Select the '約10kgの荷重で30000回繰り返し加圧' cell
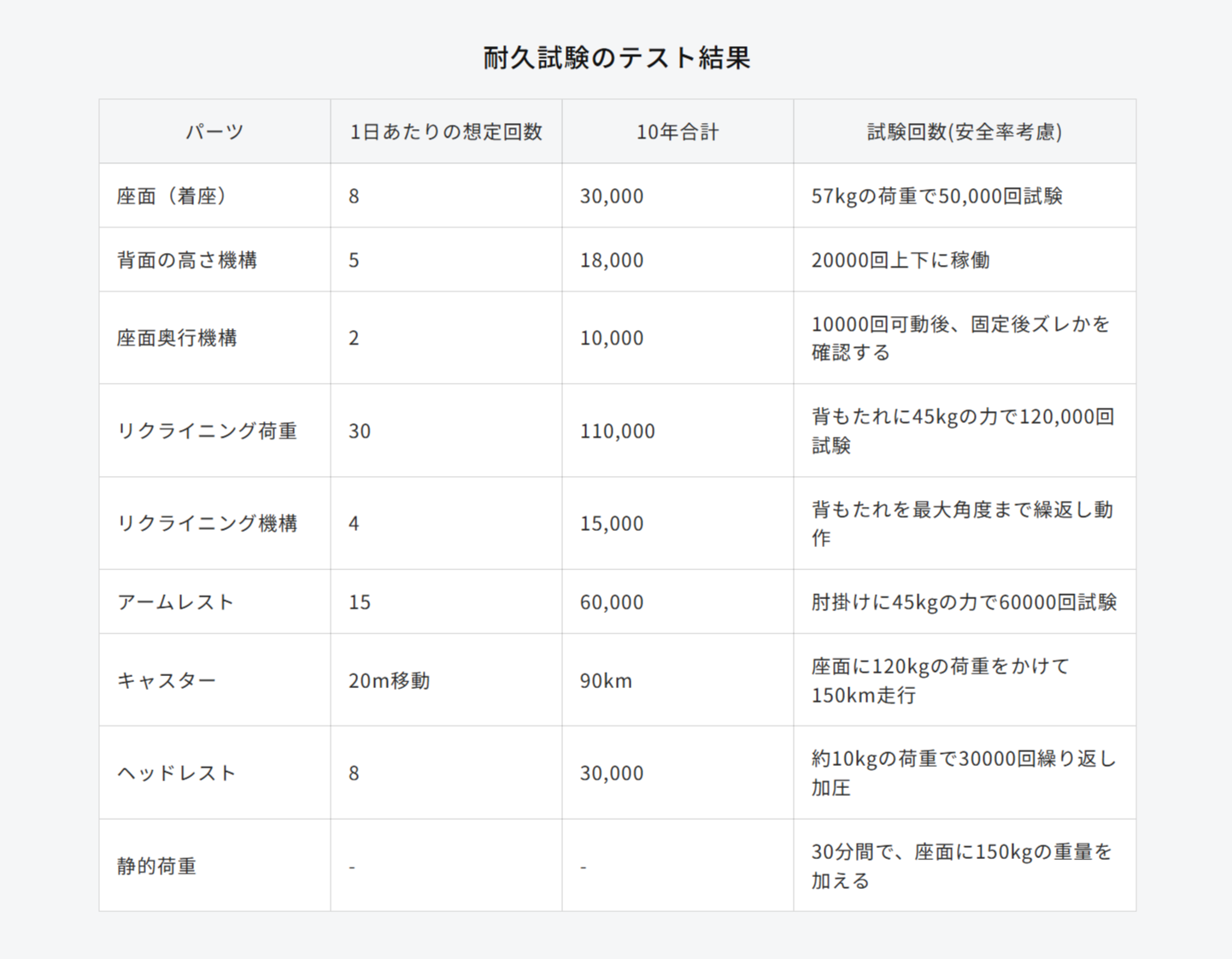1232x959 pixels. (965, 773)
